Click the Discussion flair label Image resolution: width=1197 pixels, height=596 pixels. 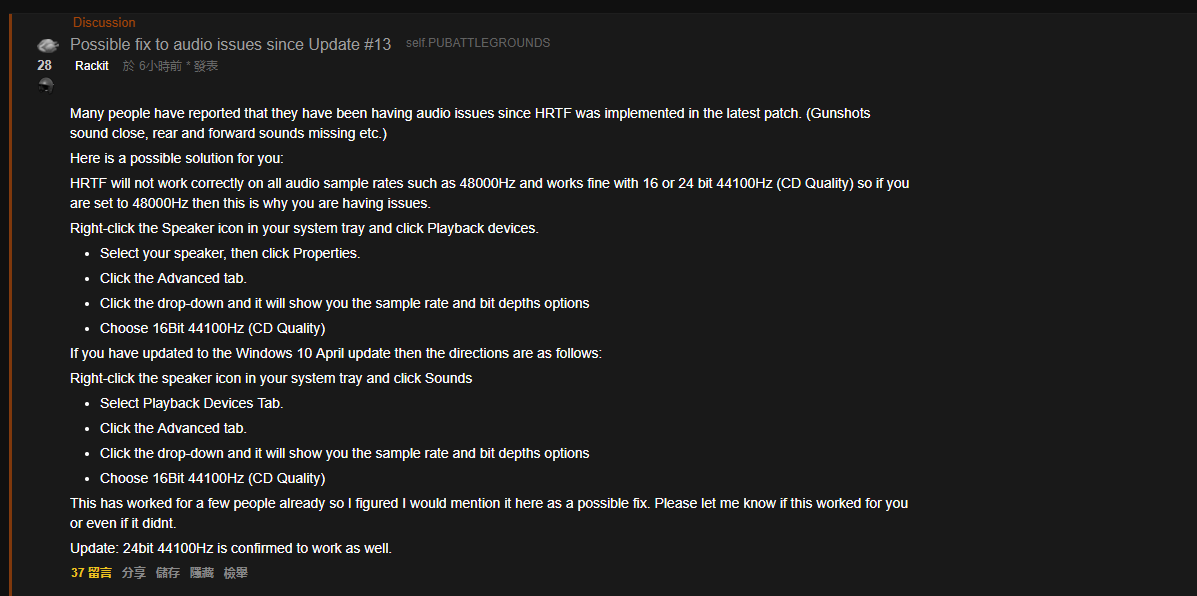[x=105, y=23]
